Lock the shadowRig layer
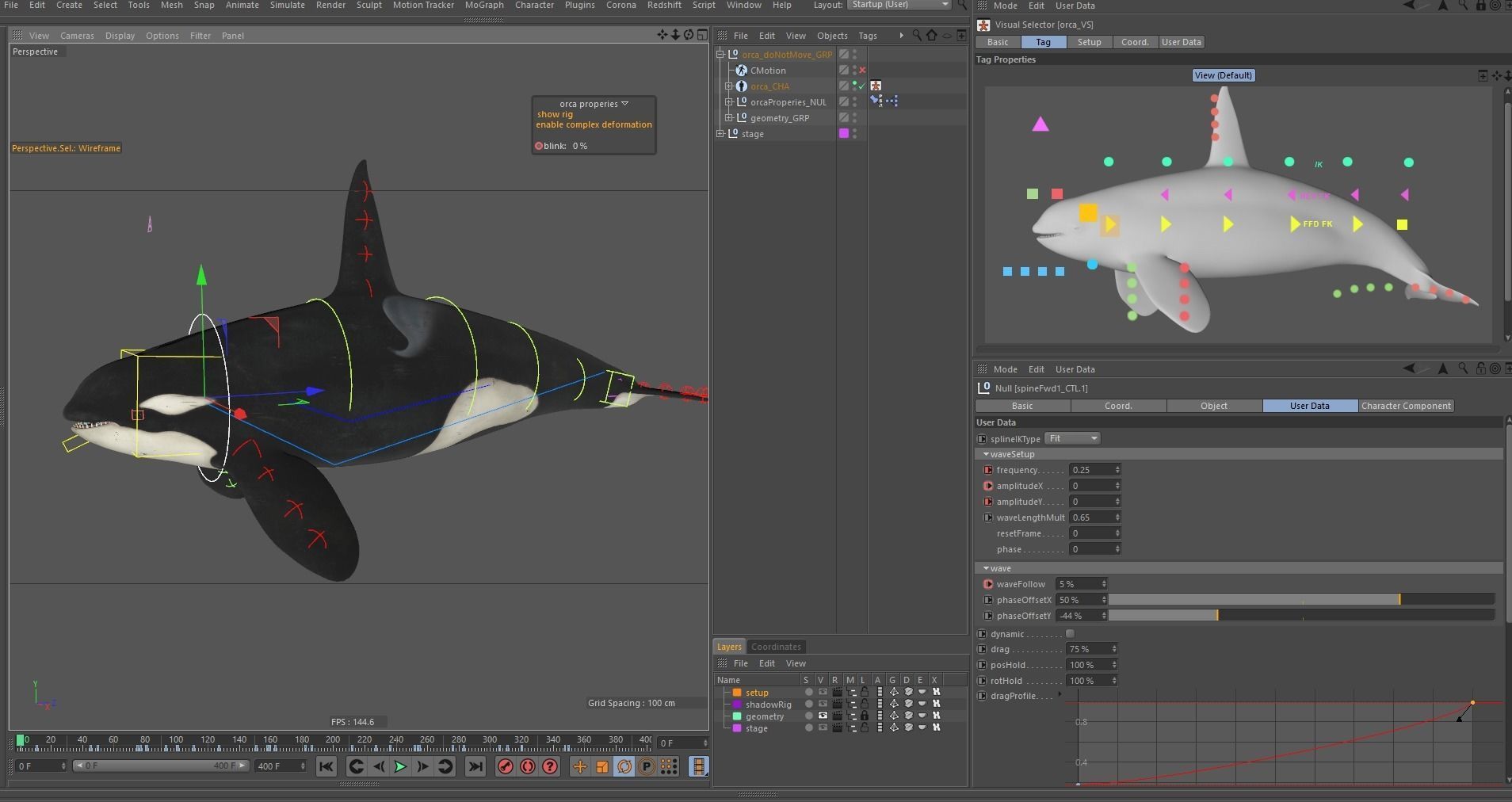This screenshot has width=1512, height=802. click(865, 704)
